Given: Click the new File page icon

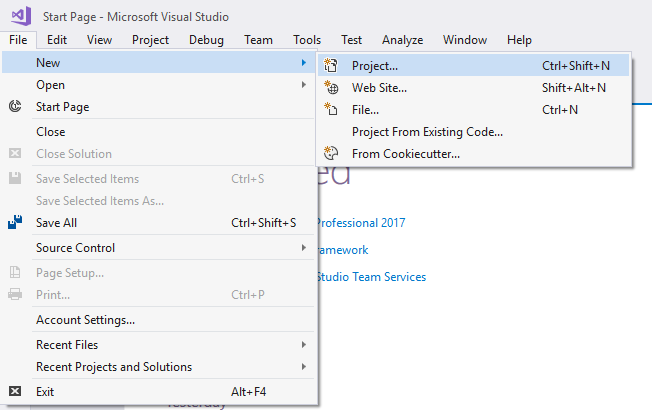Looking at the screenshot, I should click(331, 109).
